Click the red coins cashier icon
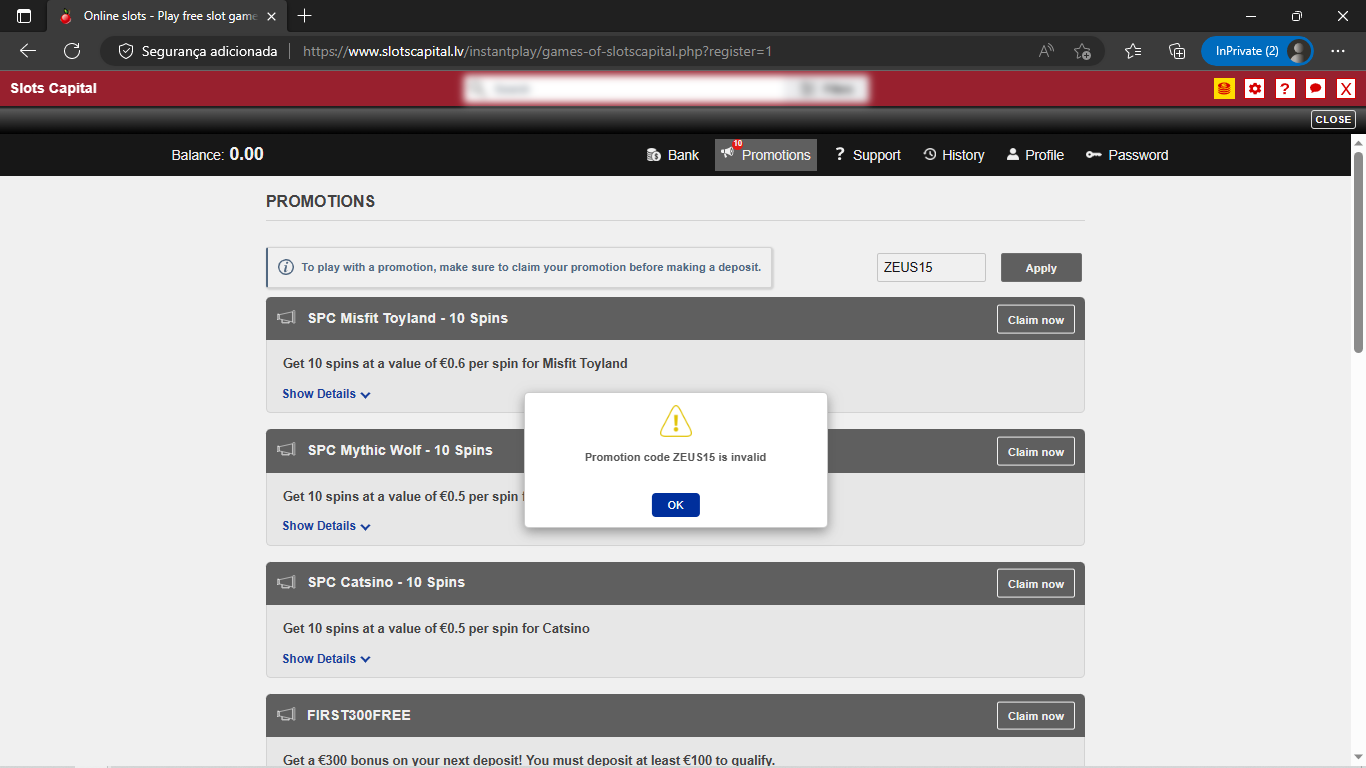1366x768 pixels. (1224, 89)
